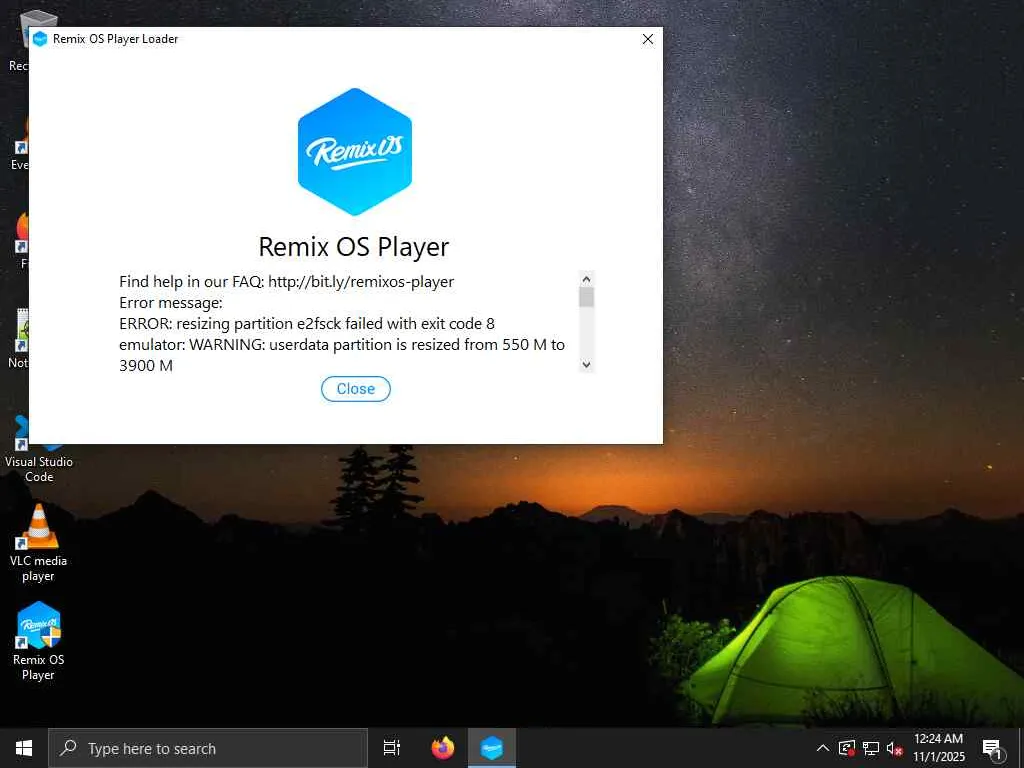
Task: Click the error message scrollbar thumb
Action: [586, 297]
